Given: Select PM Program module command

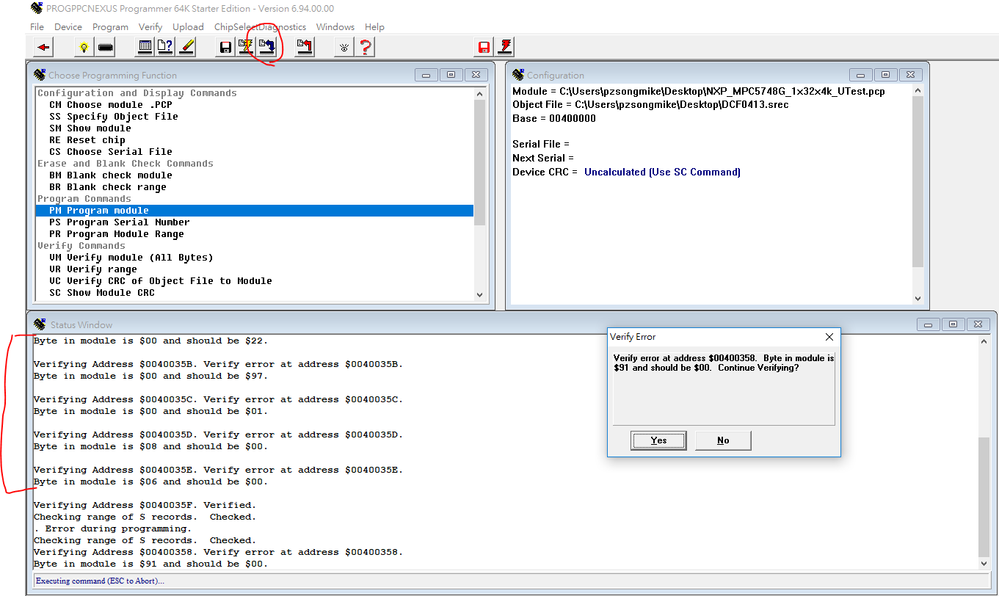Looking at the screenshot, I should 254,210.
